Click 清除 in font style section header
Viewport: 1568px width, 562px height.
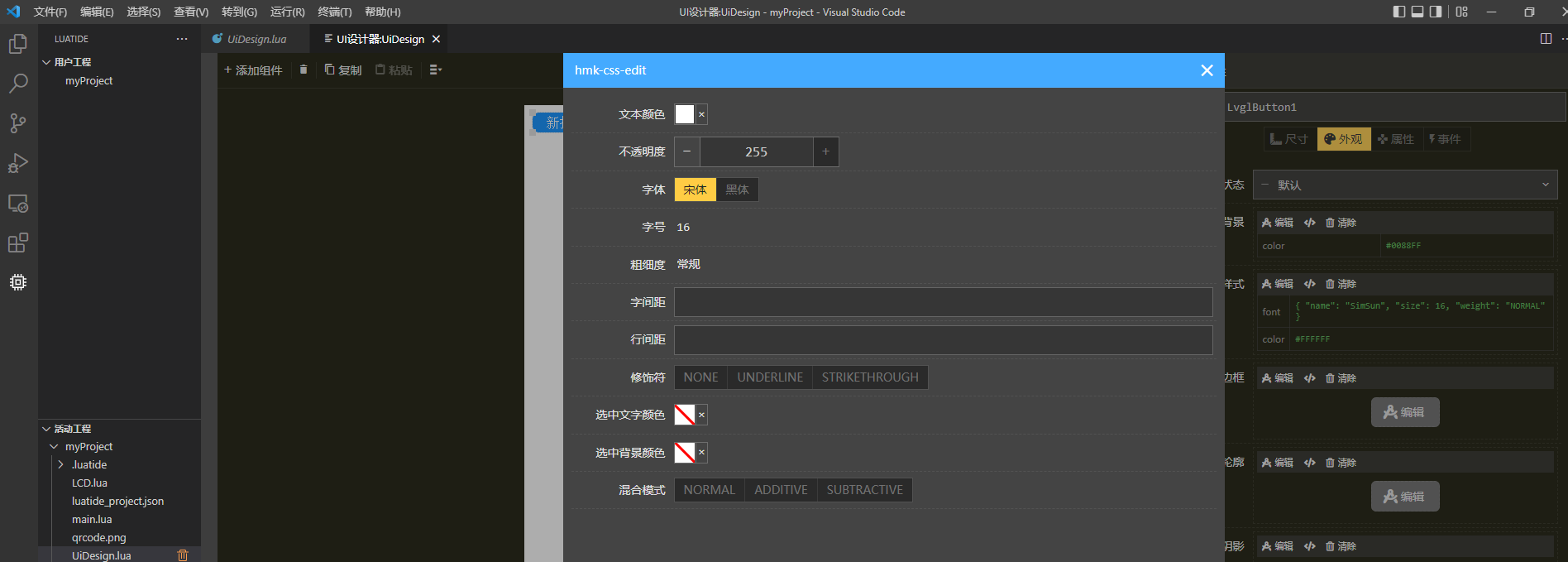1341,284
